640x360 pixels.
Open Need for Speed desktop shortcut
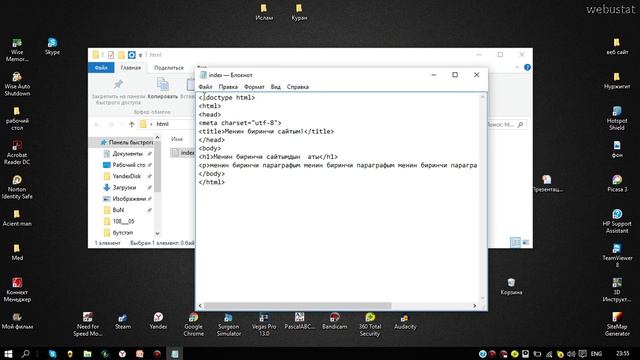click(x=88, y=324)
